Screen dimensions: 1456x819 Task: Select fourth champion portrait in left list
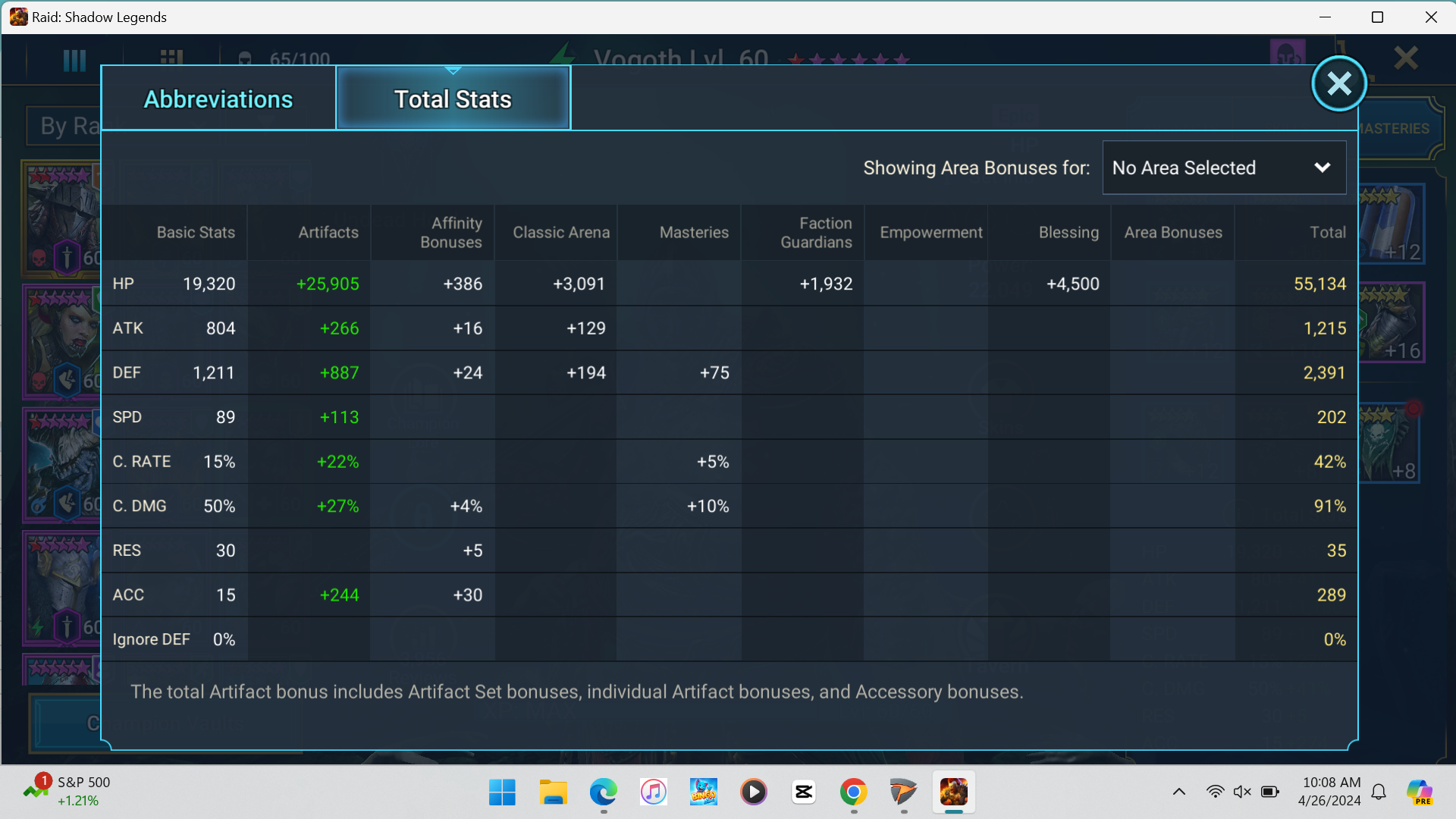click(62, 588)
